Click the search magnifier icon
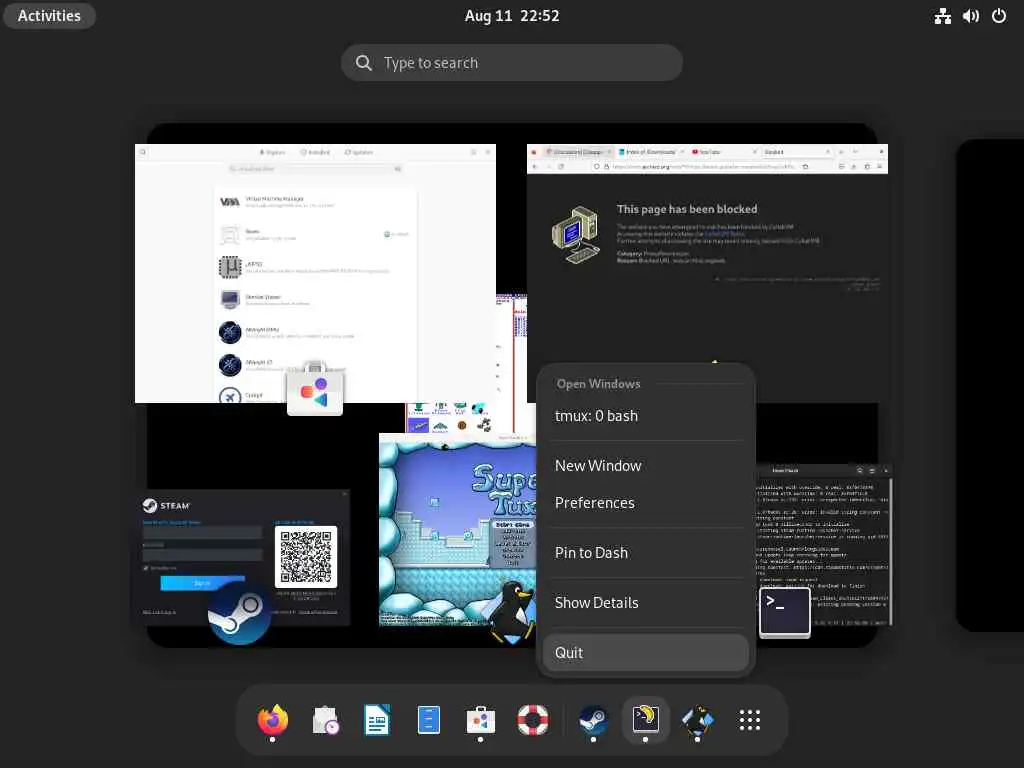Screen dimensions: 1024x768 [364, 63]
